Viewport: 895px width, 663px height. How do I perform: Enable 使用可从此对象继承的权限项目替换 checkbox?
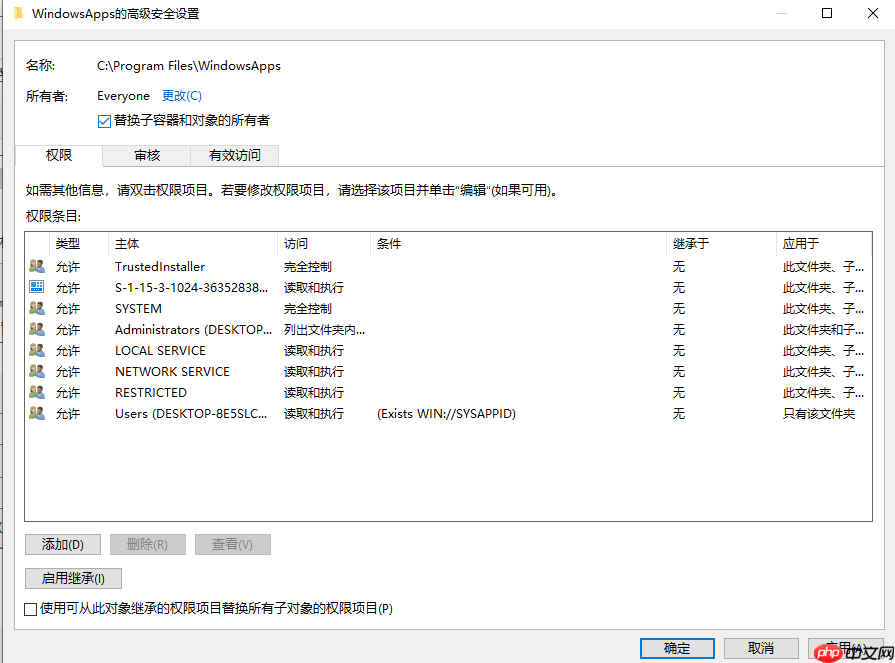(31, 609)
